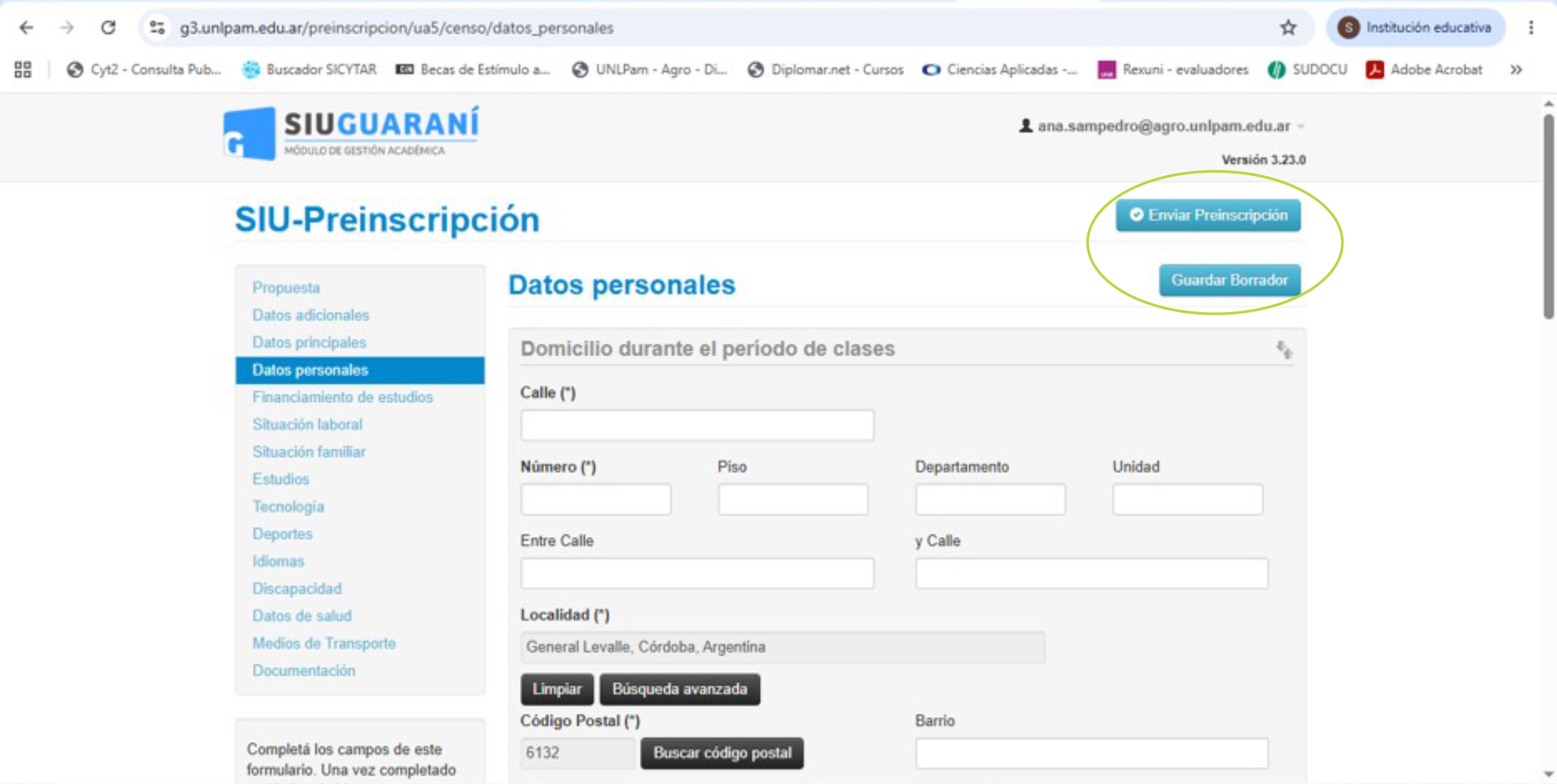1557x784 pixels.
Task: Click the Buscar código postal button
Action: click(722, 753)
